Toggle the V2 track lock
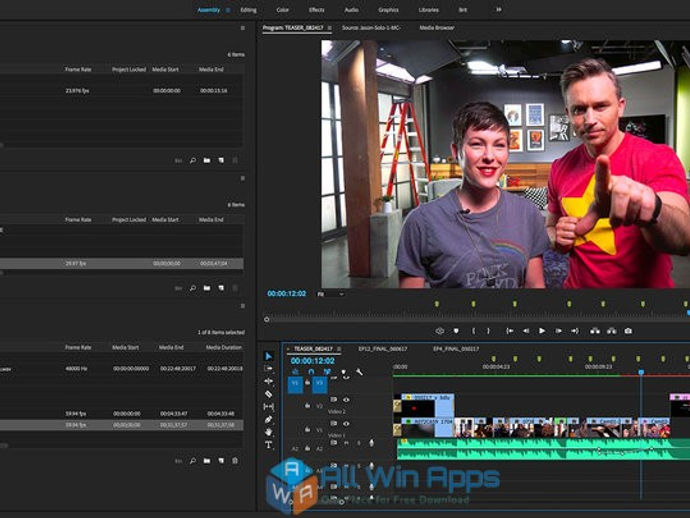Screen dimensions: 690x518 pyautogui.click(x=308, y=405)
